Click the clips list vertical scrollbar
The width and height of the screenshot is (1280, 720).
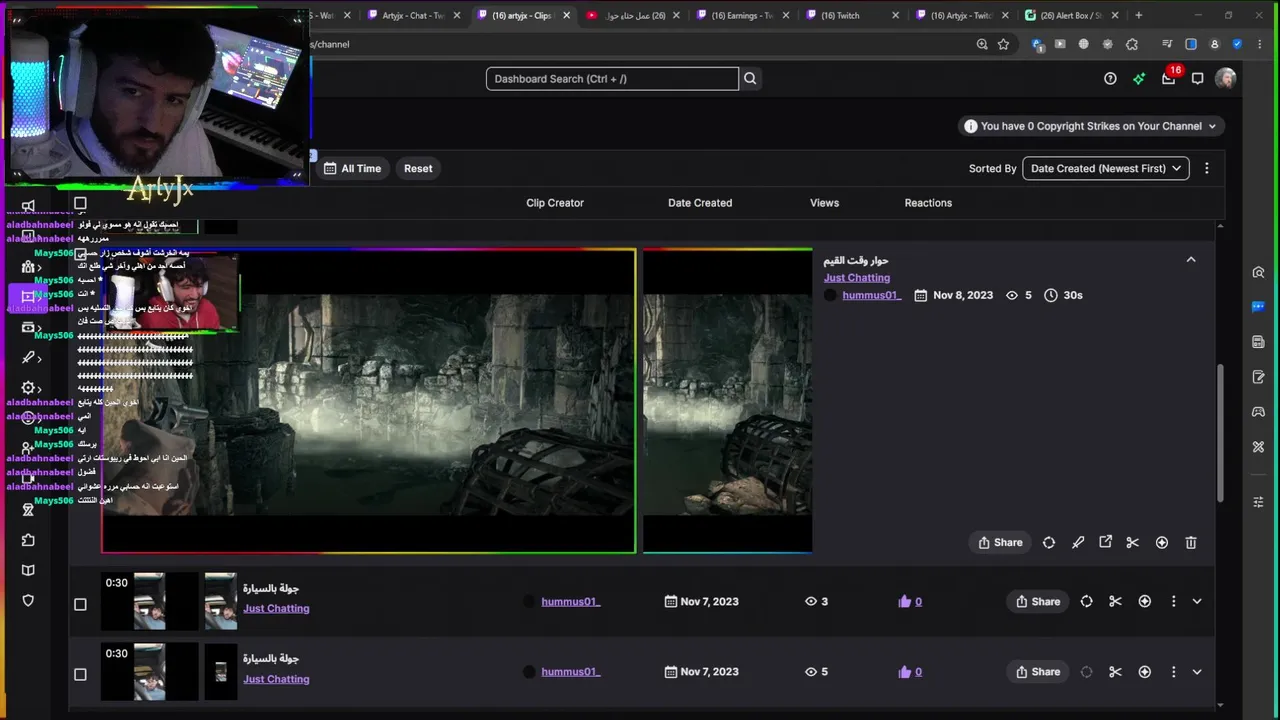pos(1219,433)
